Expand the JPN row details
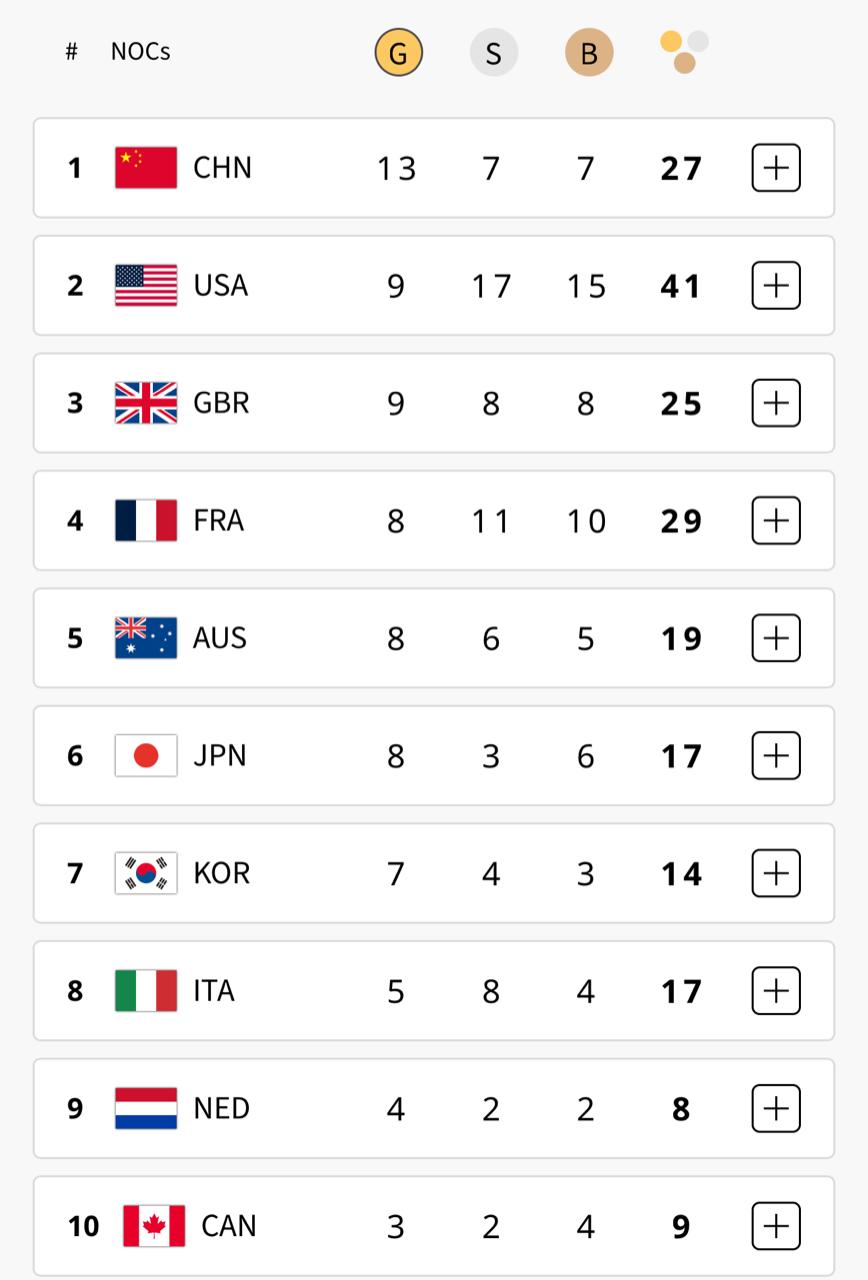 (x=776, y=756)
